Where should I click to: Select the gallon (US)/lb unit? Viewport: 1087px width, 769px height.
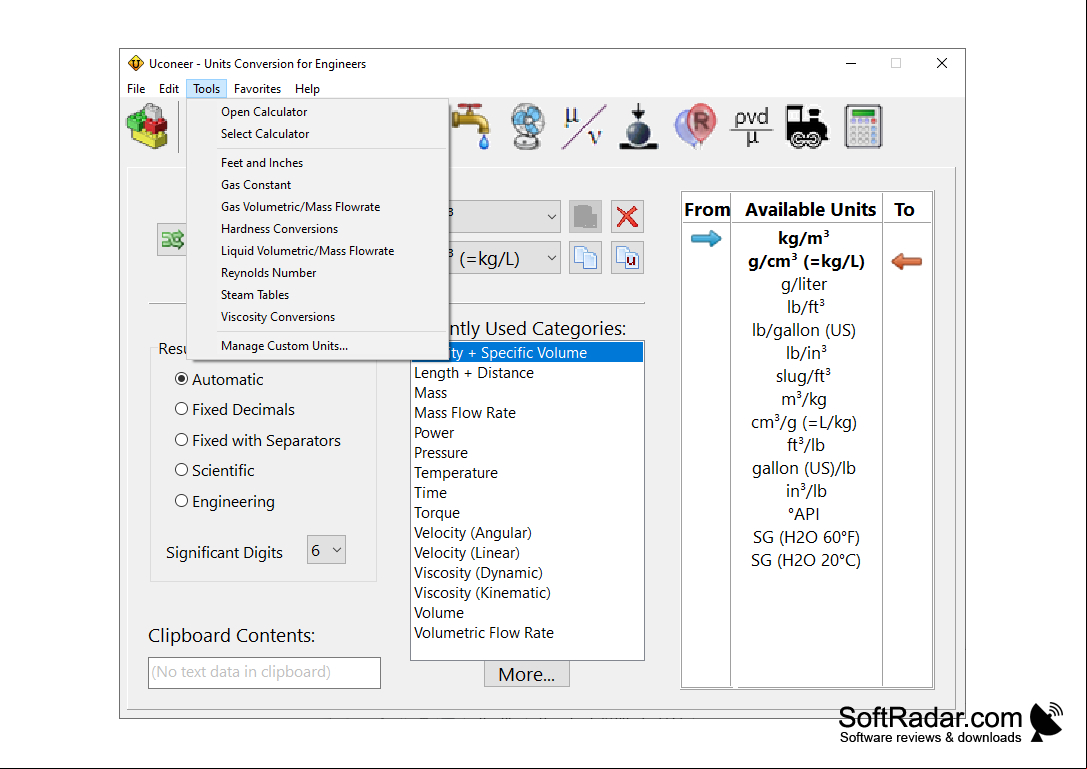click(804, 468)
